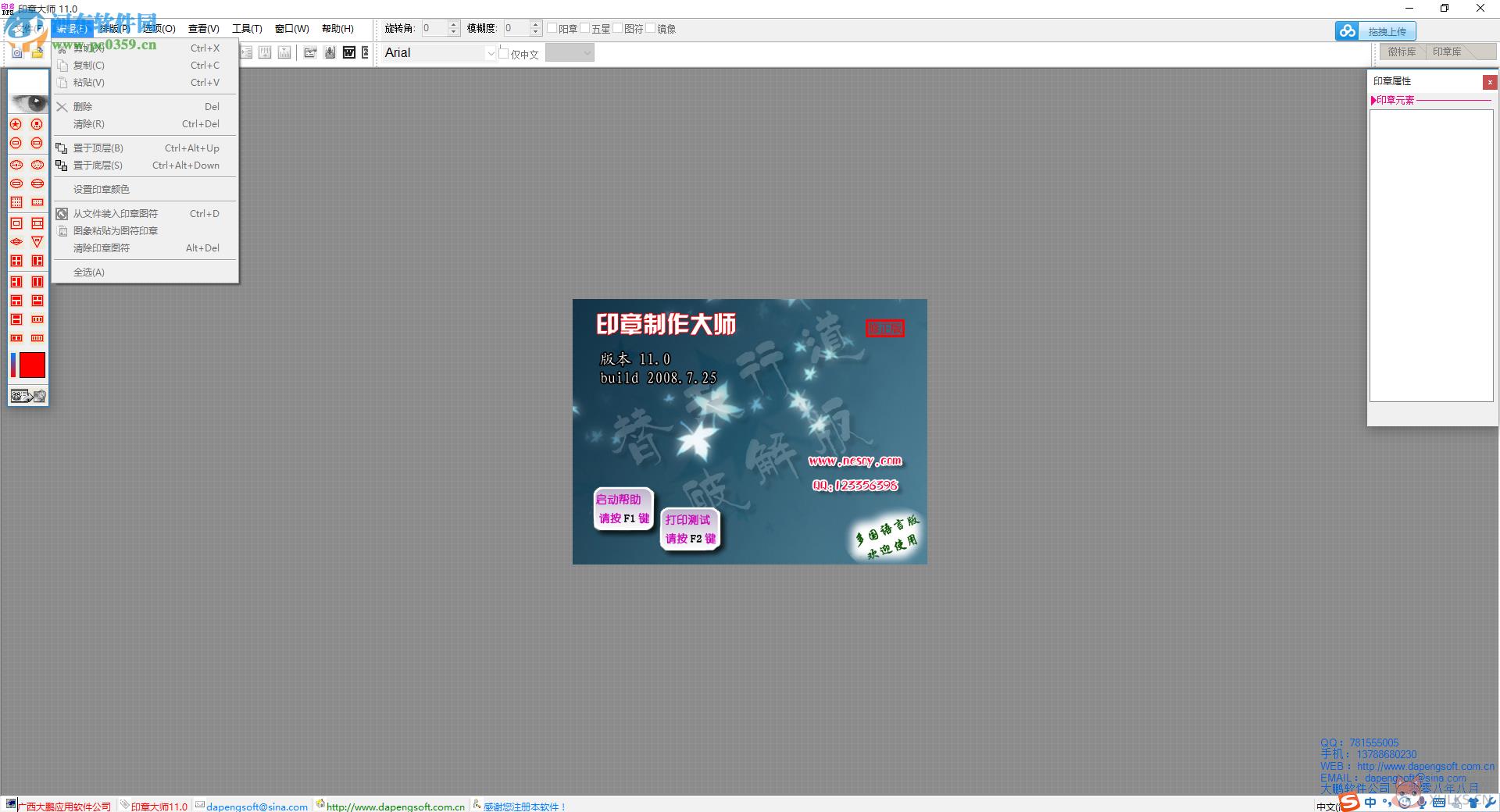Click the eye preview icon in toolbox
Viewport: 1500px width, 812px height.
coord(28,103)
